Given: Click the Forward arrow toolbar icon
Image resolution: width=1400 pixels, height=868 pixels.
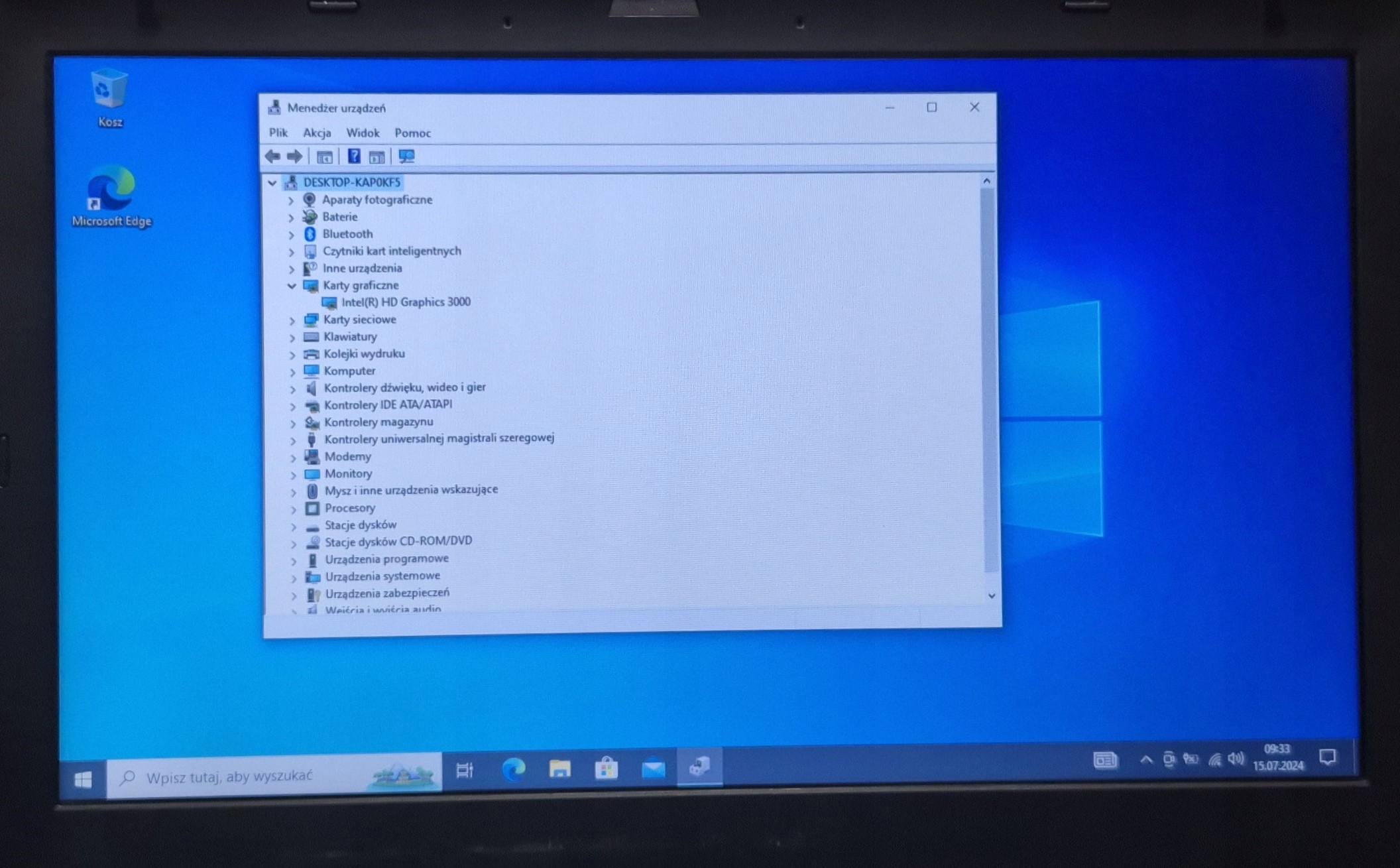Looking at the screenshot, I should [x=294, y=156].
